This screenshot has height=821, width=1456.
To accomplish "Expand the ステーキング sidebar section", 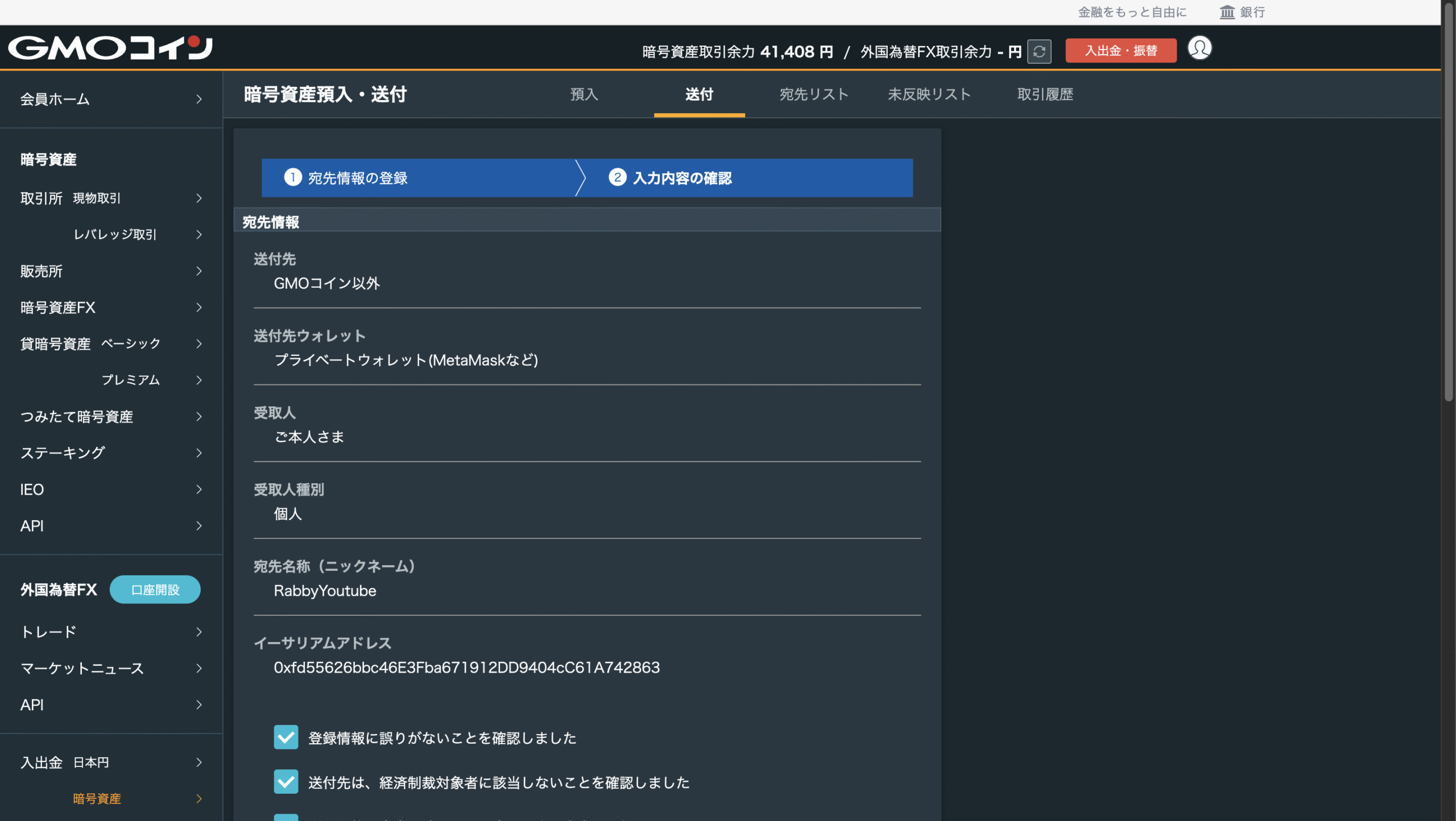I will pos(63,453).
